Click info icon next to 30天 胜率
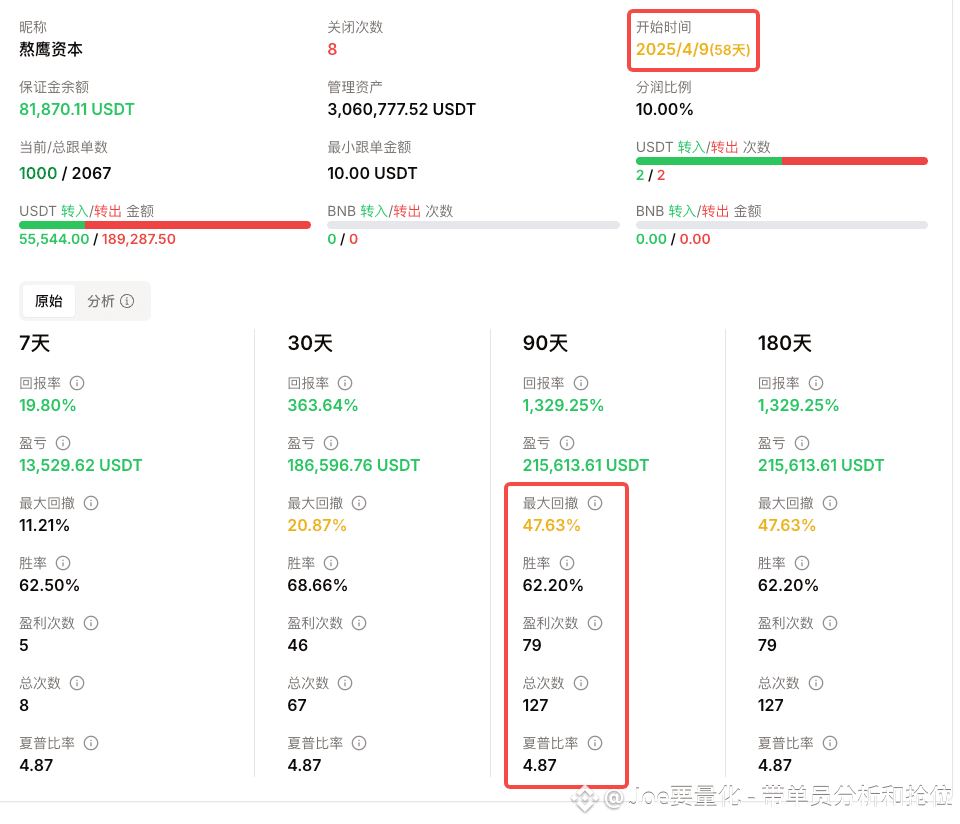Screen dimensions: 960x824 click(x=331, y=563)
